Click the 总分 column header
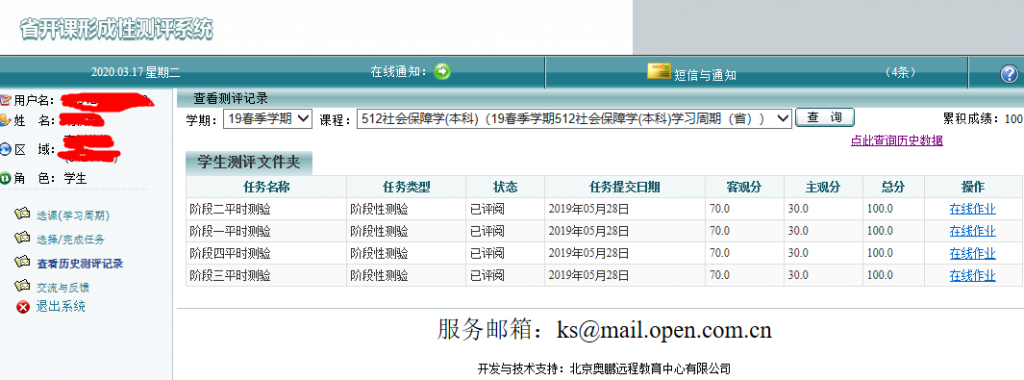The image size is (1024, 380). click(894, 187)
